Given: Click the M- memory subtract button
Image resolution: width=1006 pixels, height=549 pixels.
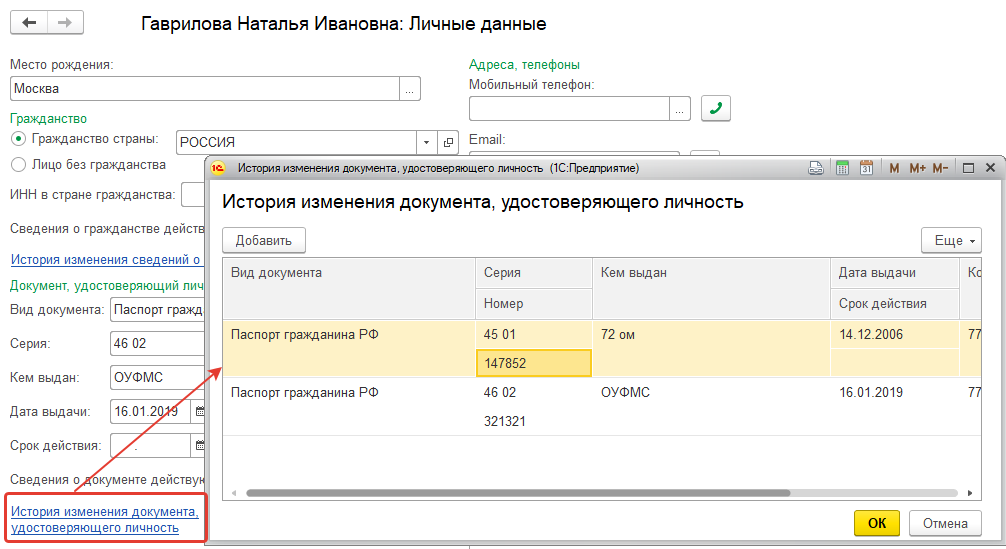Looking at the screenshot, I should [x=940, y=168].
